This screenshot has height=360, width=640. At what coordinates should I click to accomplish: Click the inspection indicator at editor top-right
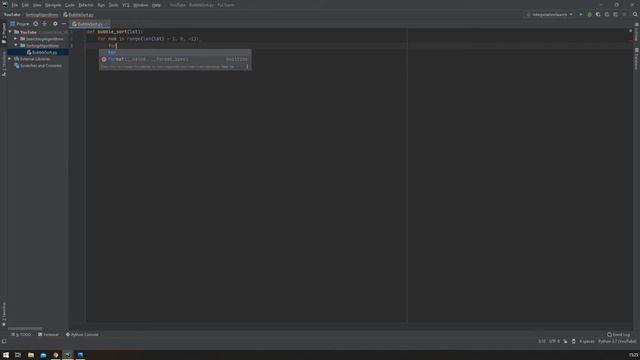pyautogui.click(x=630, y=31)
